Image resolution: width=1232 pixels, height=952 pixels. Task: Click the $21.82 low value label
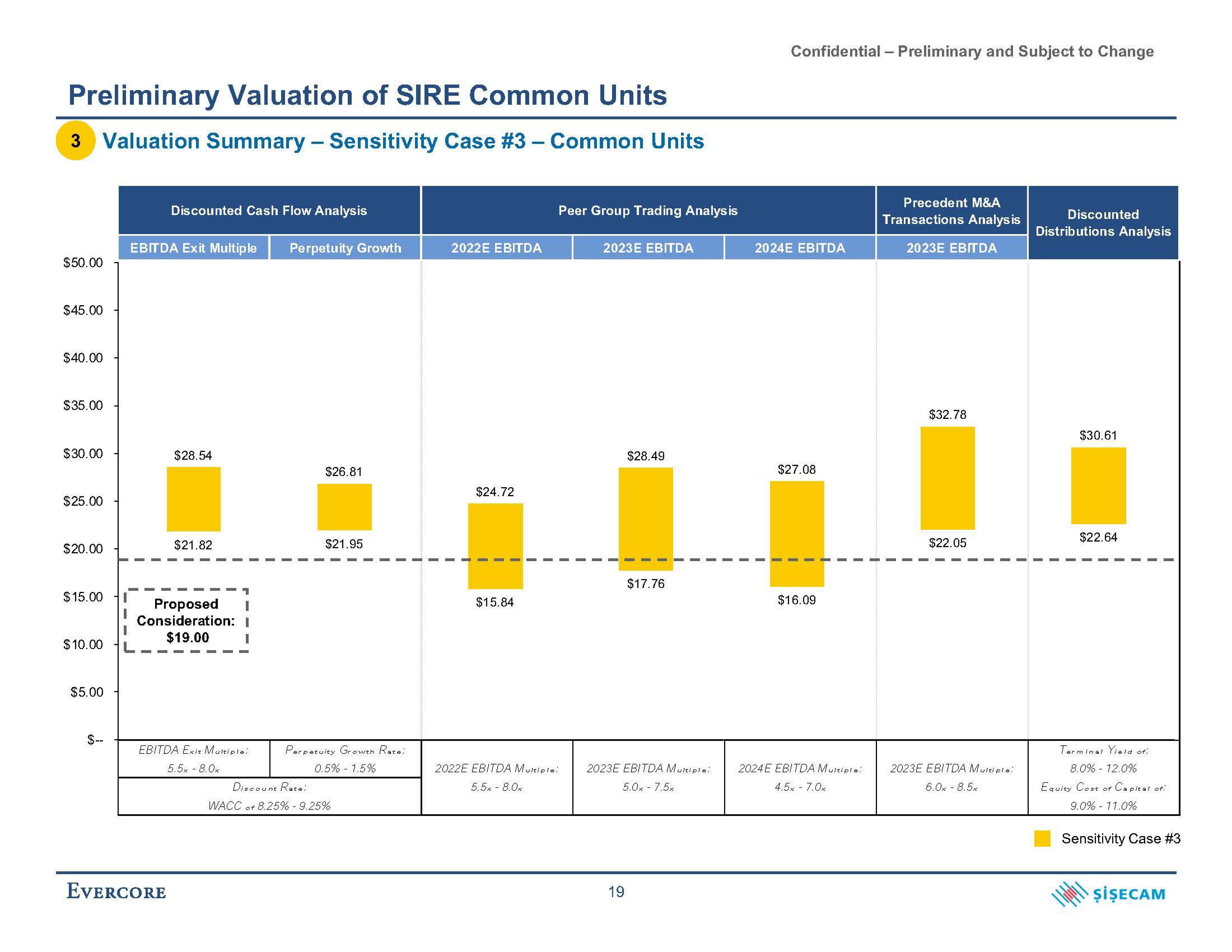pyautogui.click(x=193, y=545)
